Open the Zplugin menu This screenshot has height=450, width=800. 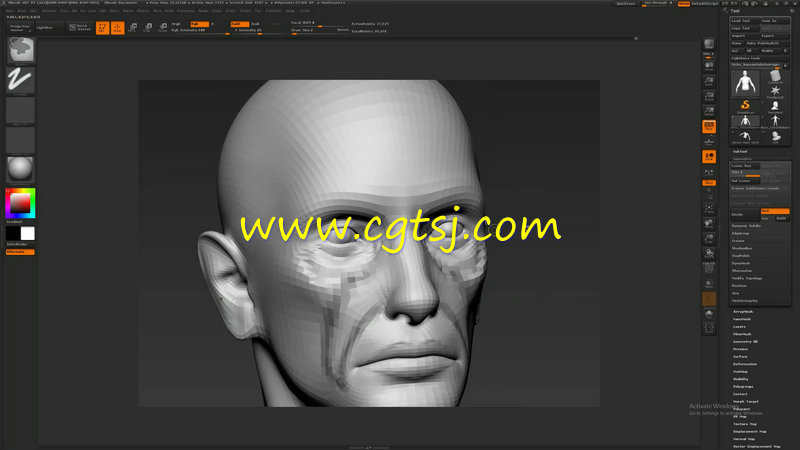pos(290,11)
